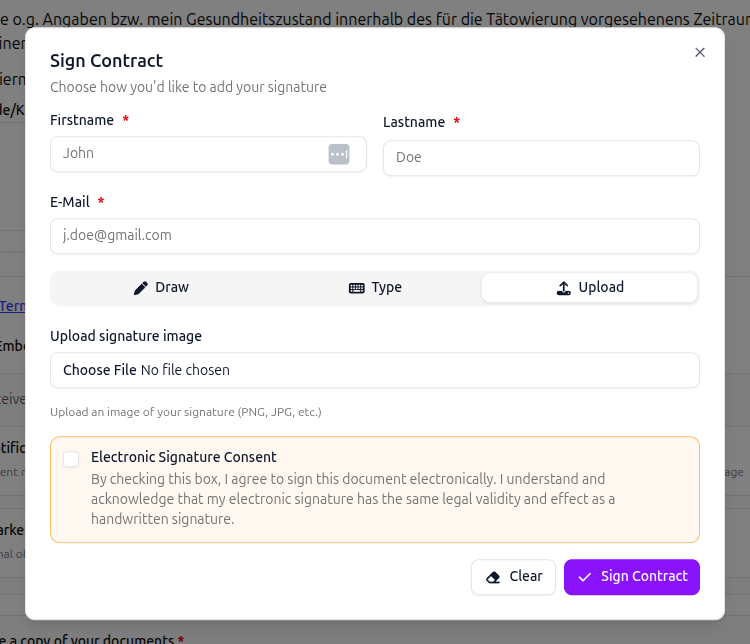Click the keyboard icon on Type tab
The image size is (750, 644).
357,288
